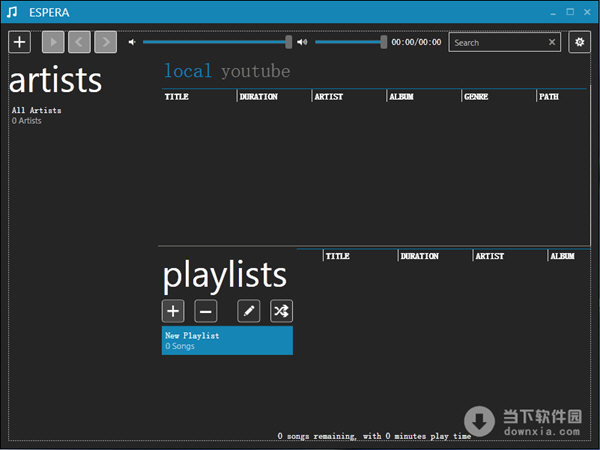Click the add songs plus button in toolbar

pyautogui.click(x=20, y=42)
